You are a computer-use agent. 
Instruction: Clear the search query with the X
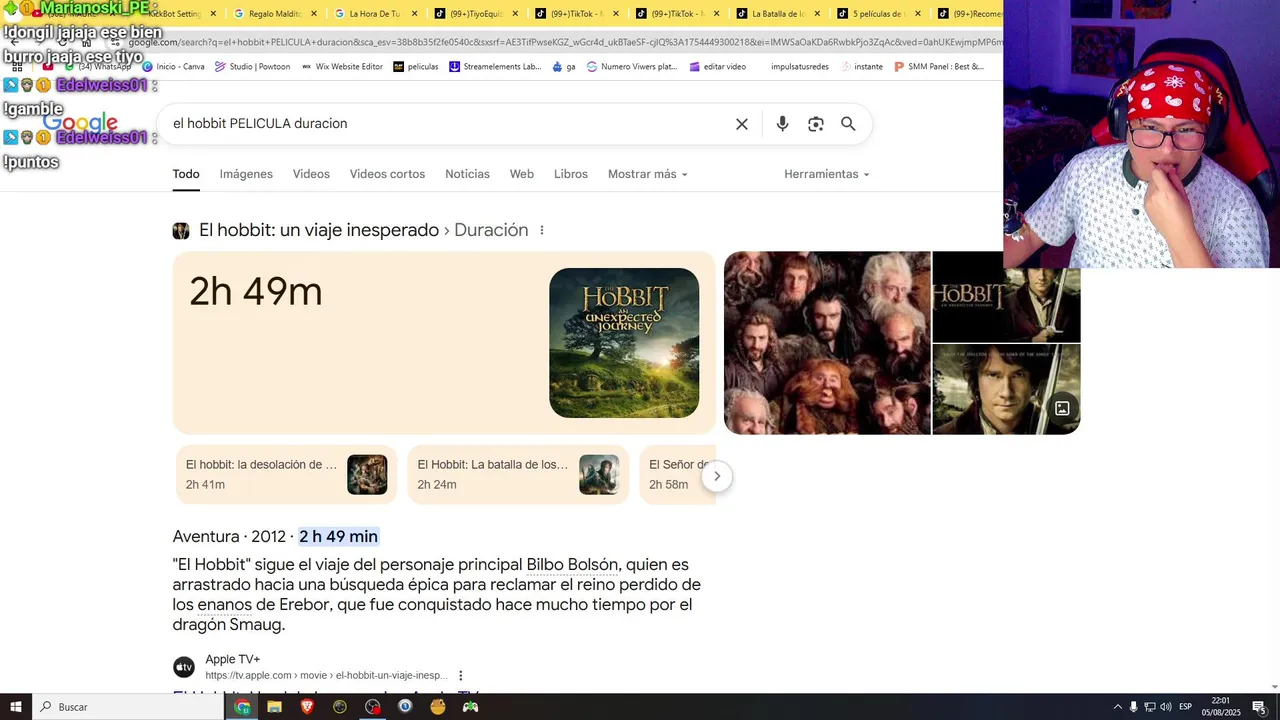742,124
